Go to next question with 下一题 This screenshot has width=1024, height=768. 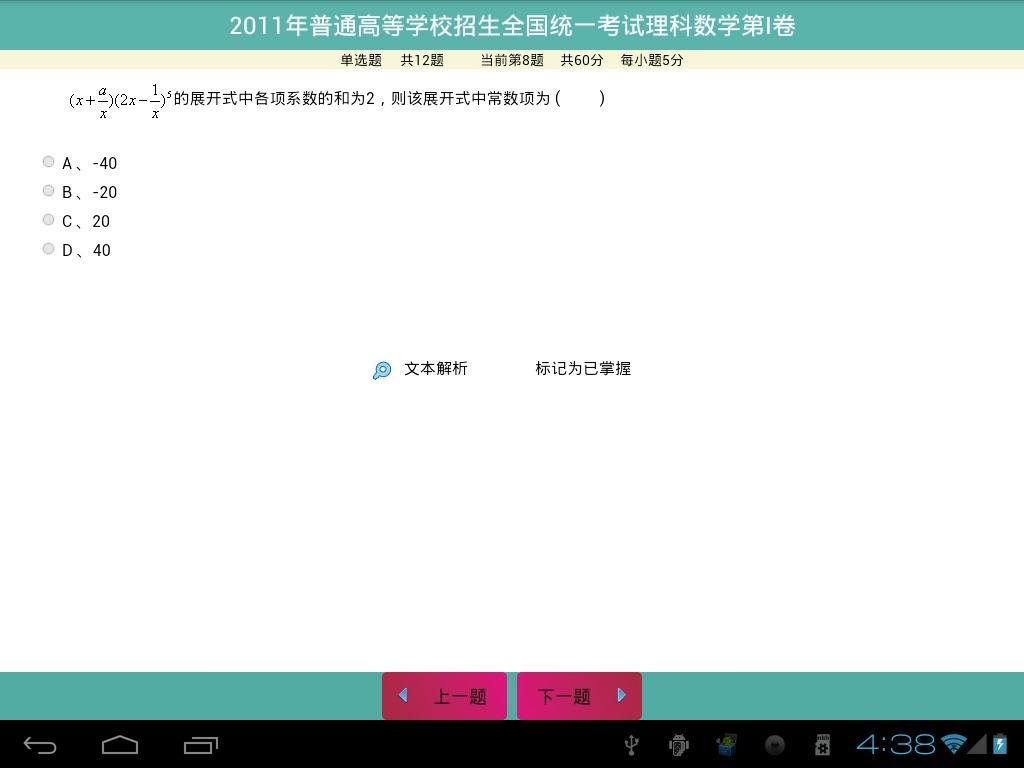(579, 696)
